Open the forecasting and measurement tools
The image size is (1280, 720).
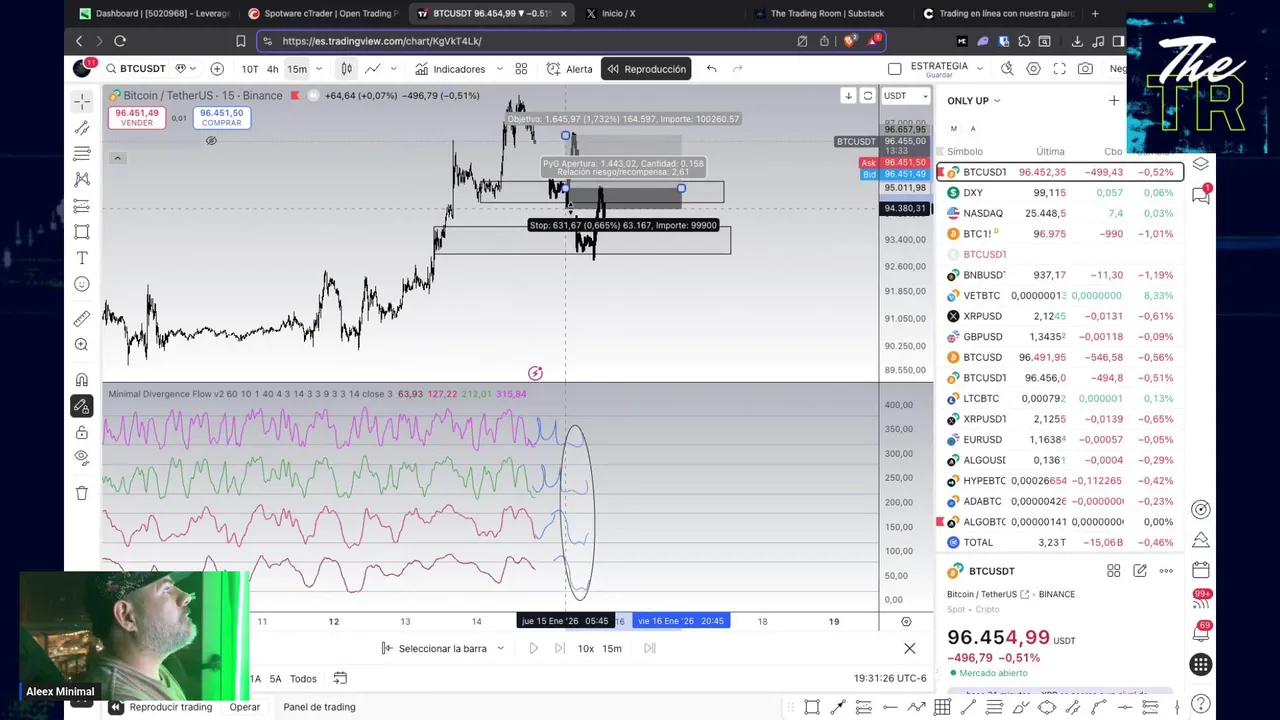click(x=82, y=206)
